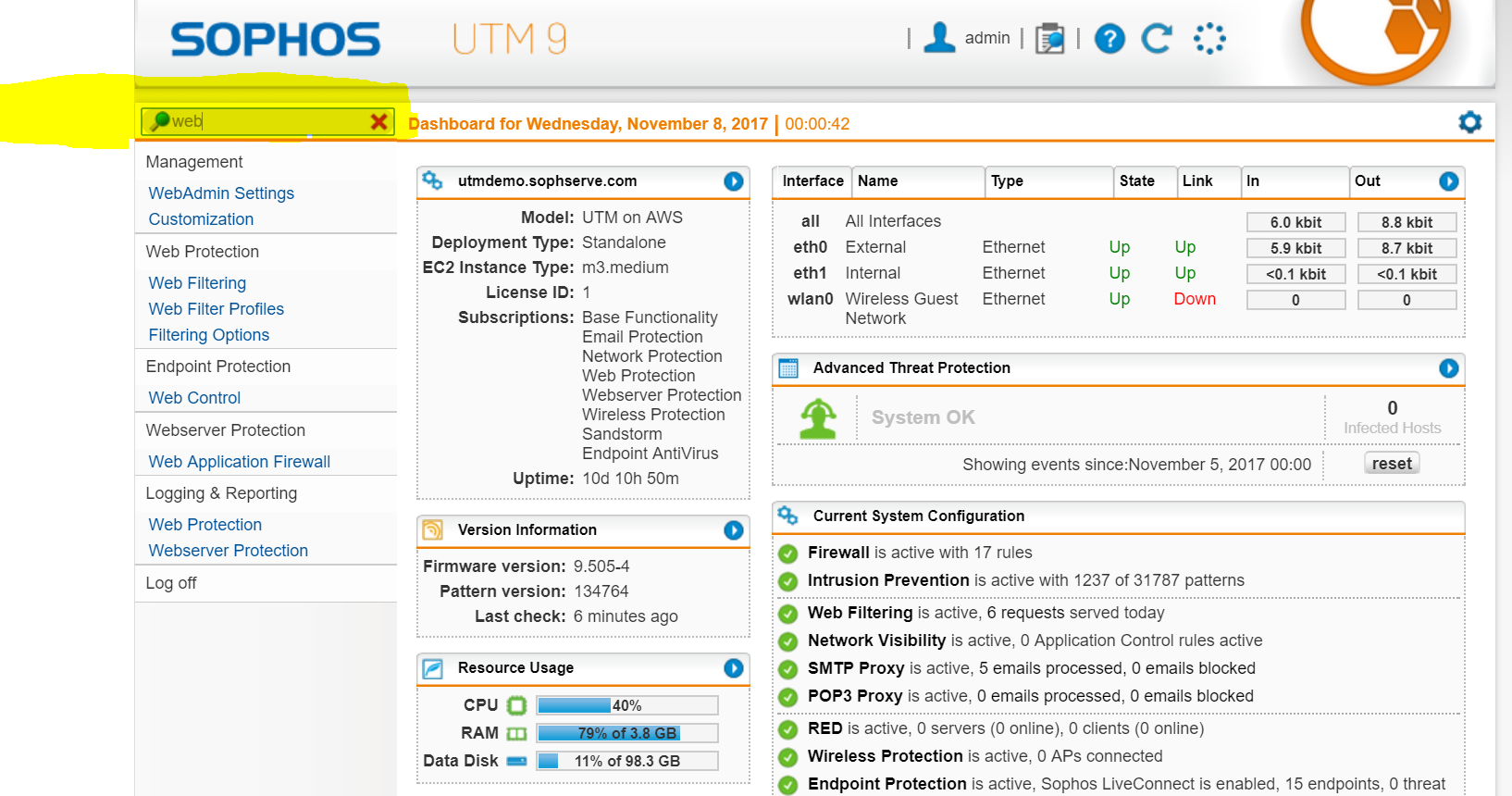This screenshot has width=1512, height=796.
Task: Click the search magnifier icon
Action: (160, 121)
